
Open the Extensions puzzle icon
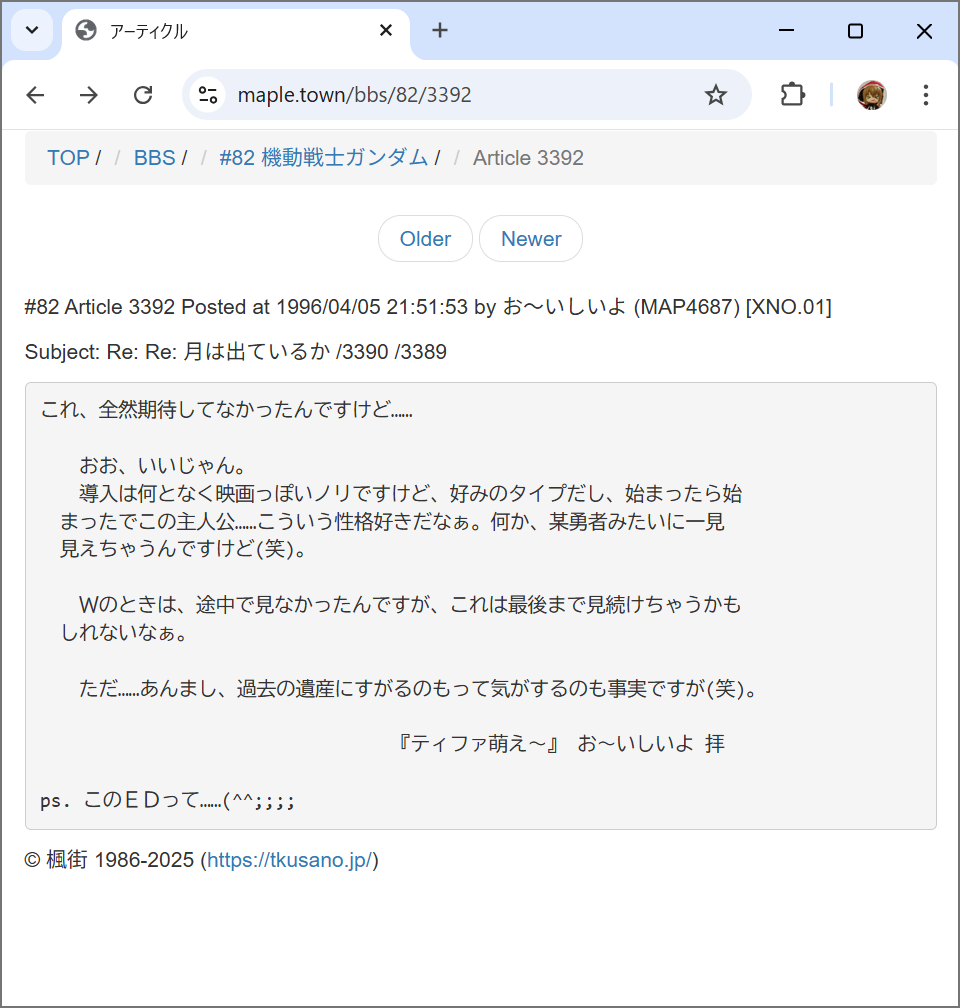pos(792,95)
